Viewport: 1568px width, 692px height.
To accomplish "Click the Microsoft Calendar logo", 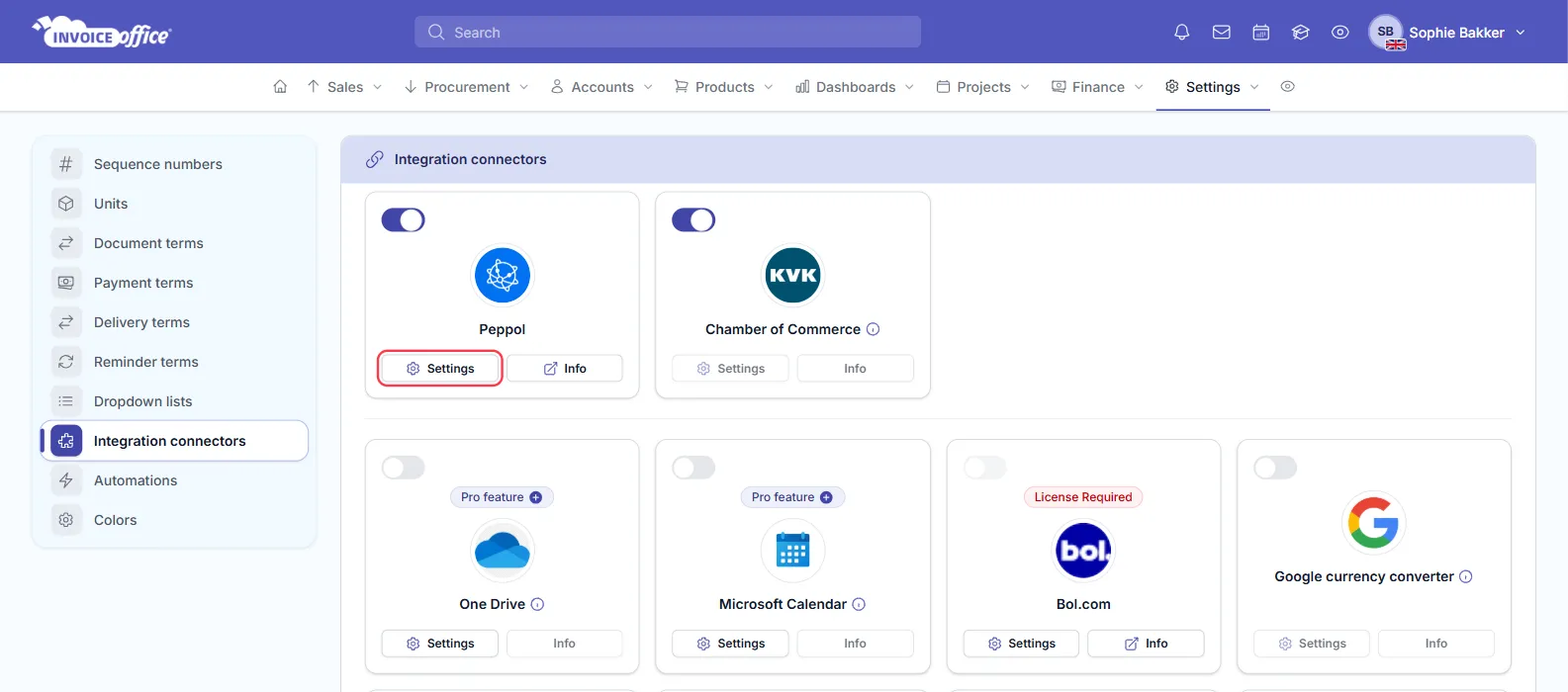I will pyautogui.click(x=792, y=551).
